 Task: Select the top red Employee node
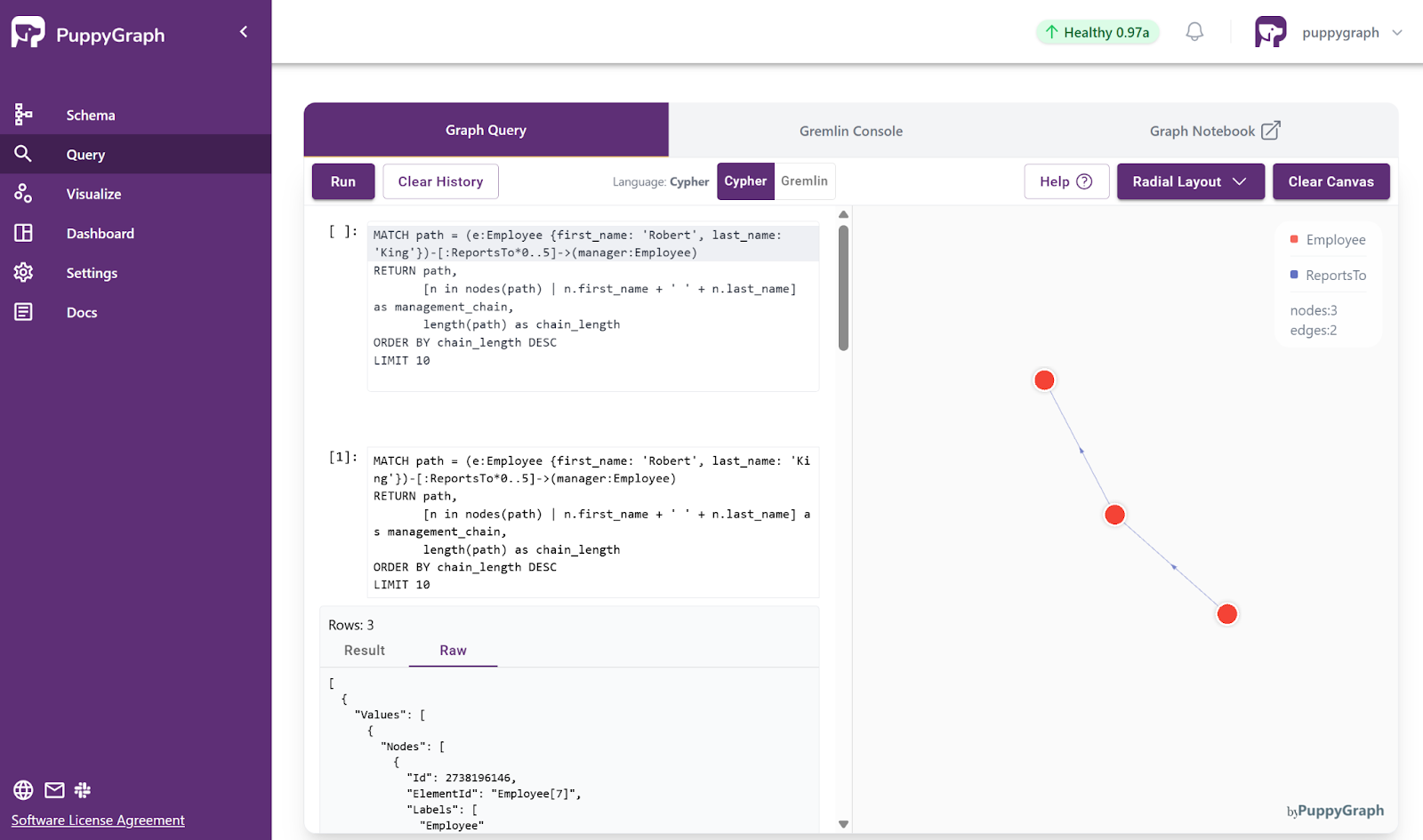tap(1044, 380)
